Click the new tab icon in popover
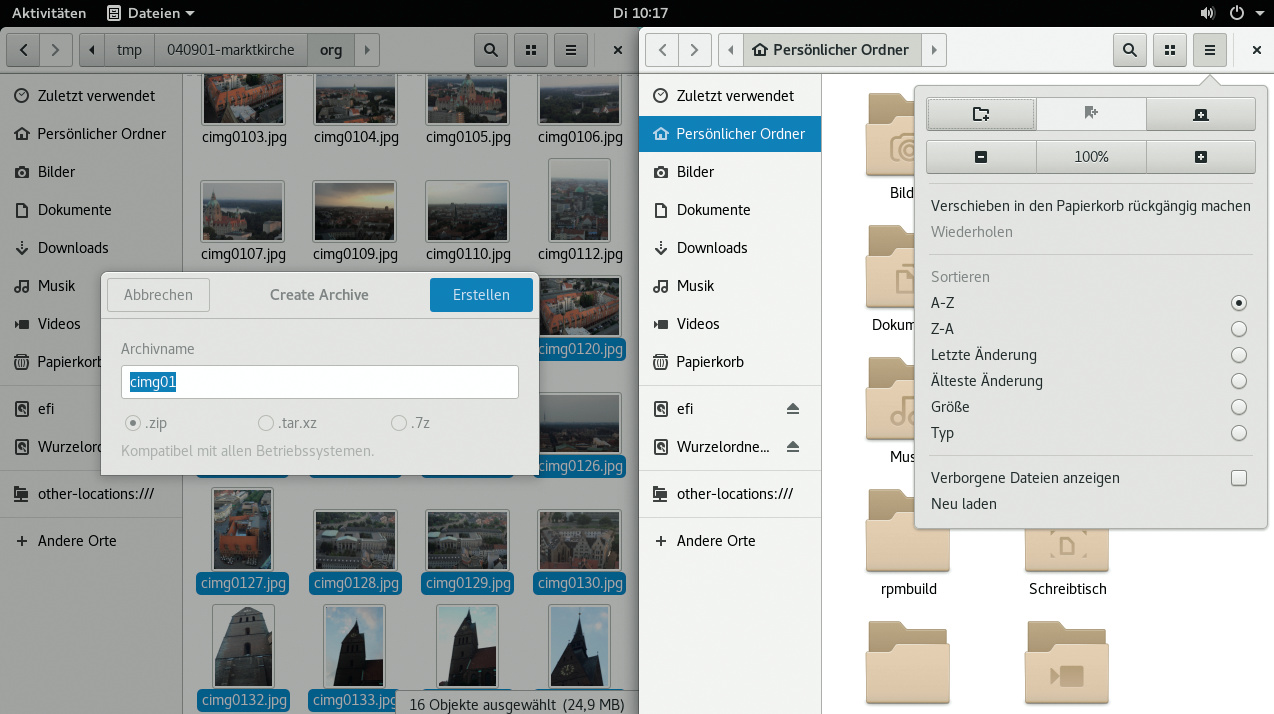This screenshot has height=714, width=1274. tap(1200, 114)
